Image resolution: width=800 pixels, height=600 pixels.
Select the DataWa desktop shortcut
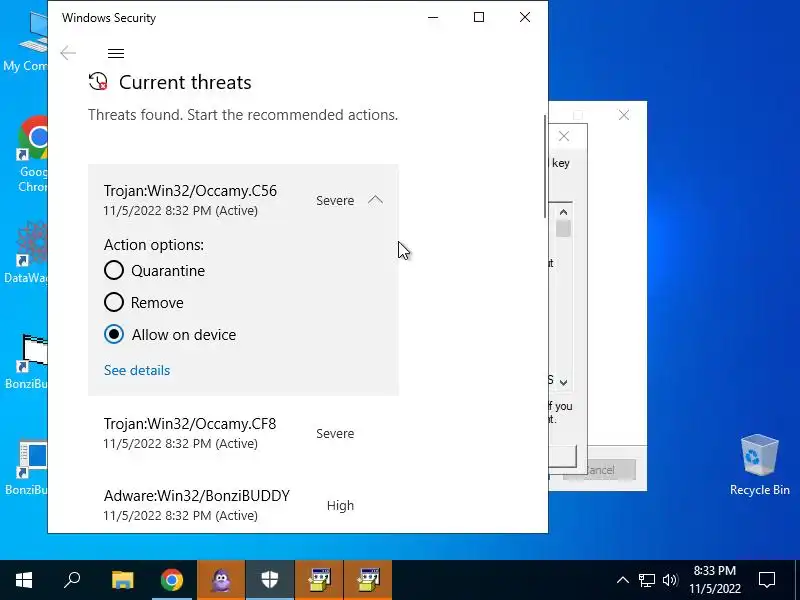pos(27,253)
